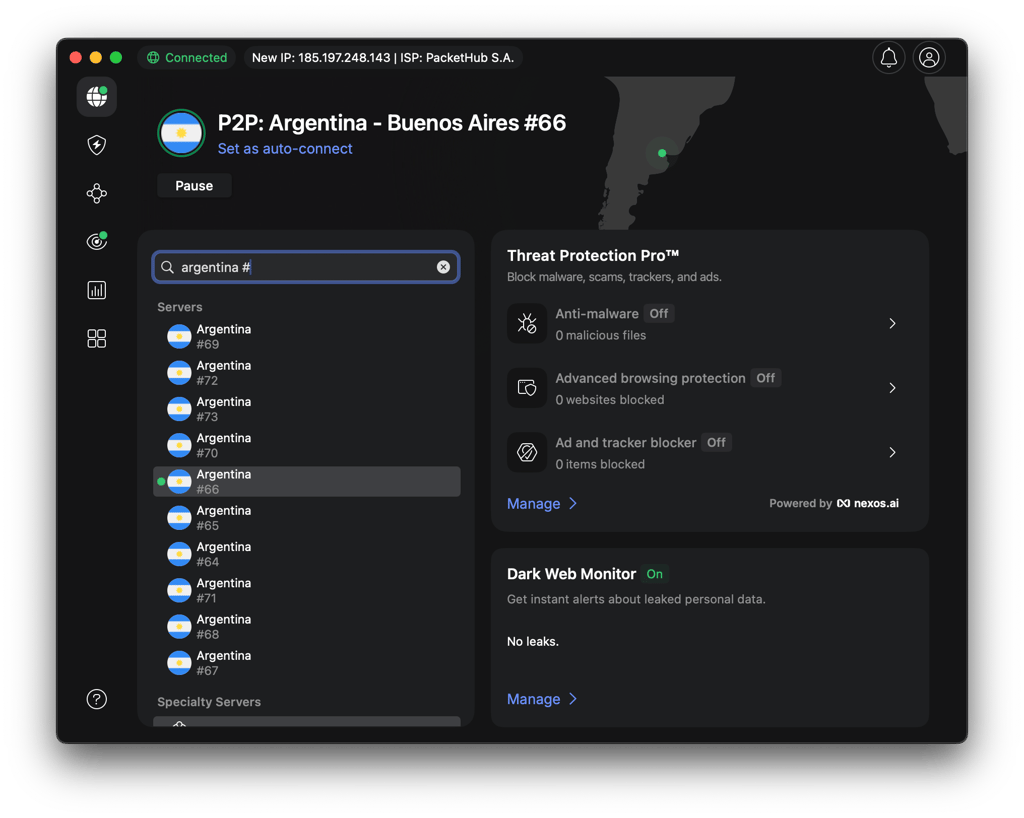The image size is (1024, 818).
Task: Click the '0 items blocked' text
Action: [600, 464]
